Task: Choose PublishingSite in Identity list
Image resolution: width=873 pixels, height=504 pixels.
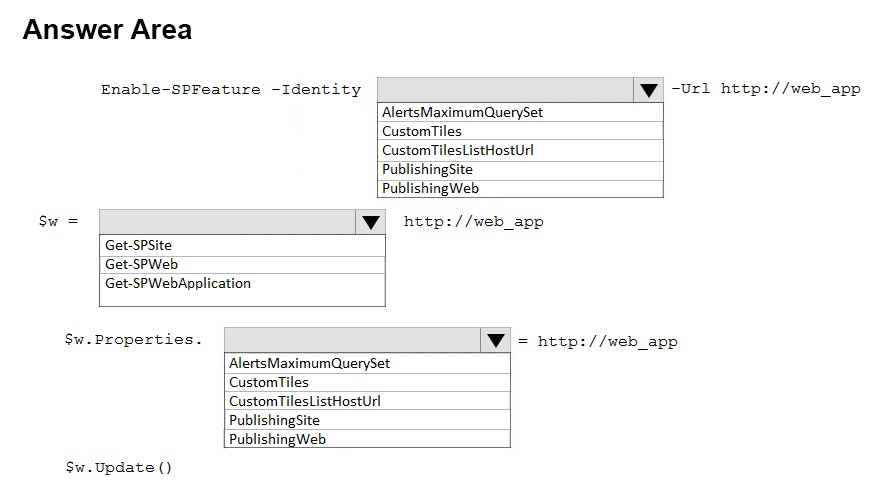Action: pyautogui.click(x=427, y=169)
